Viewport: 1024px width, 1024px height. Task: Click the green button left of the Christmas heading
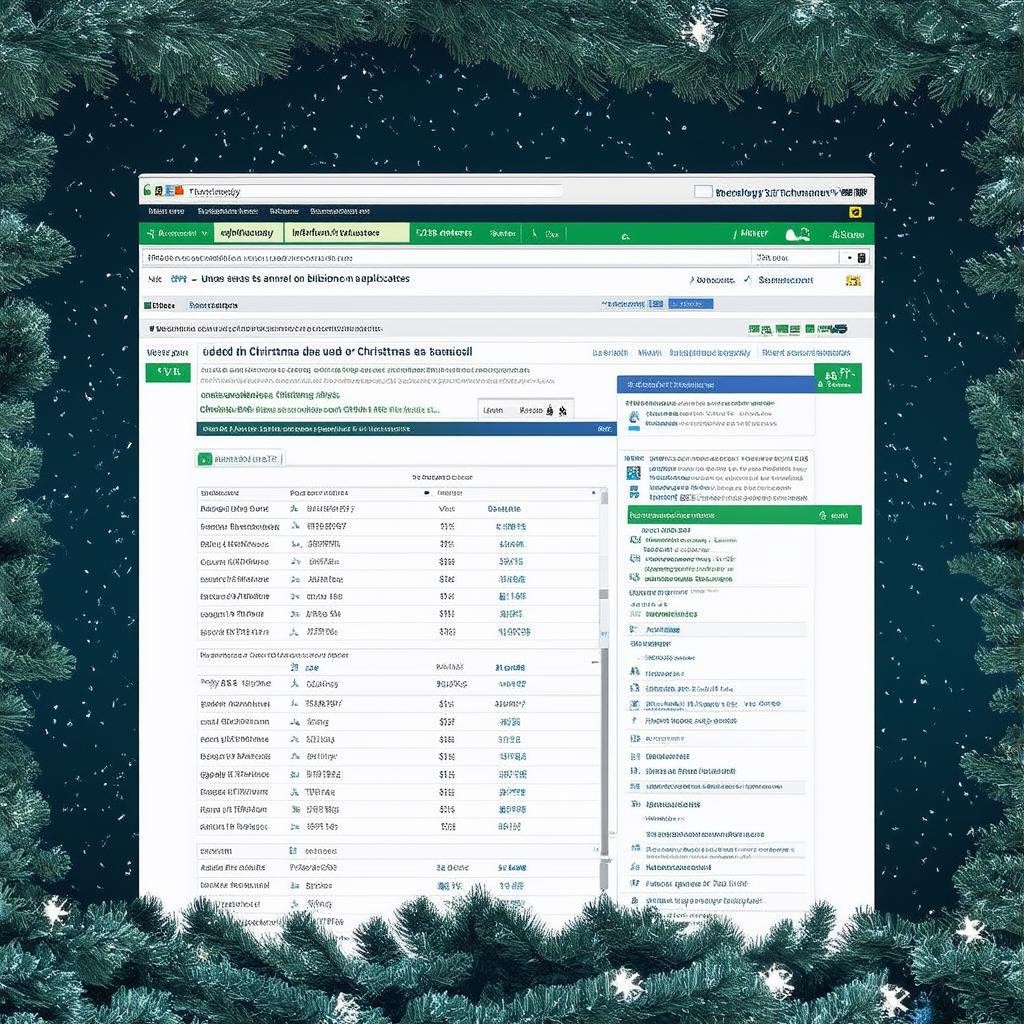point(167,372)
